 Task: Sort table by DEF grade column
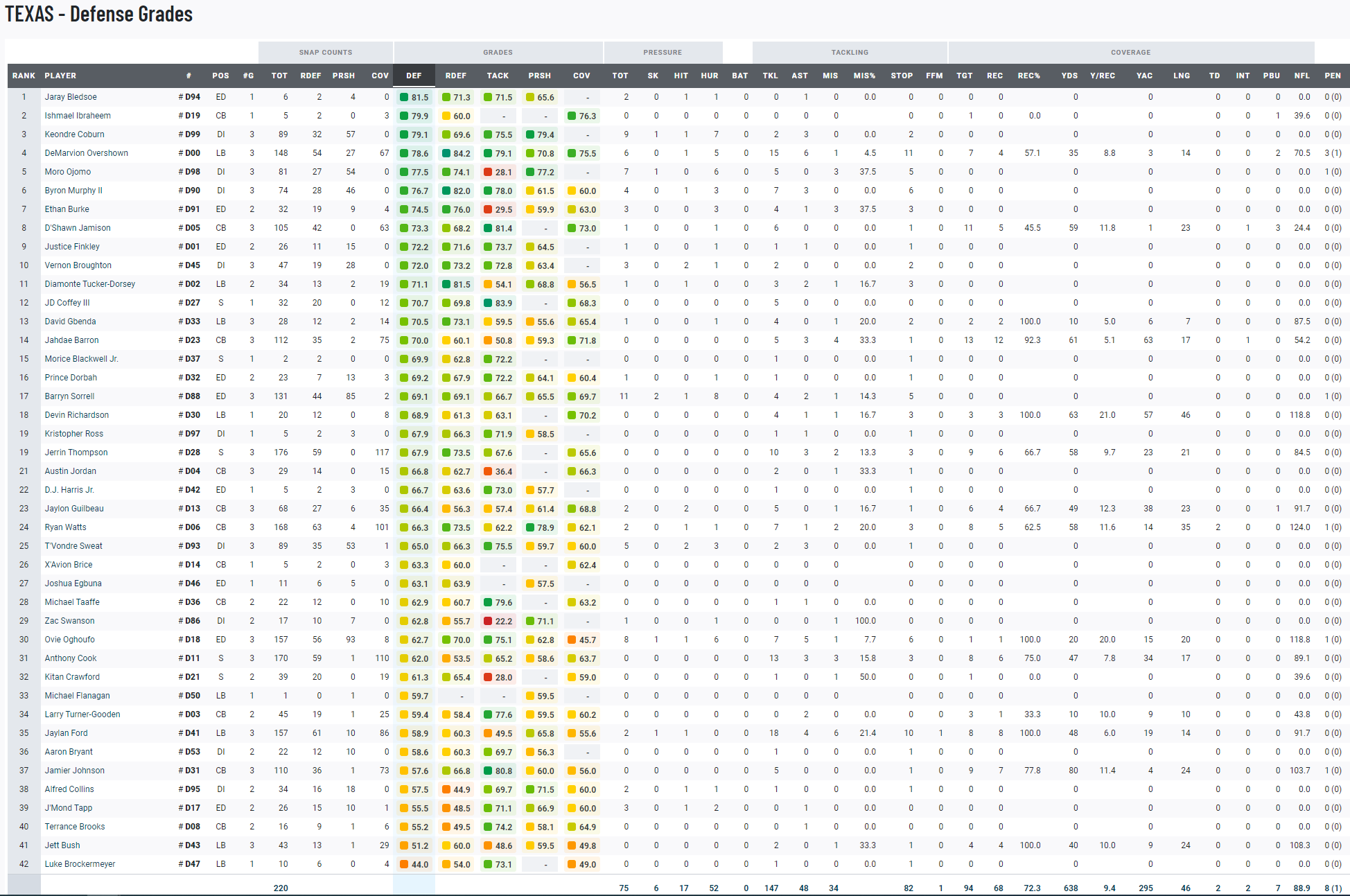click(x=414, y=76)
